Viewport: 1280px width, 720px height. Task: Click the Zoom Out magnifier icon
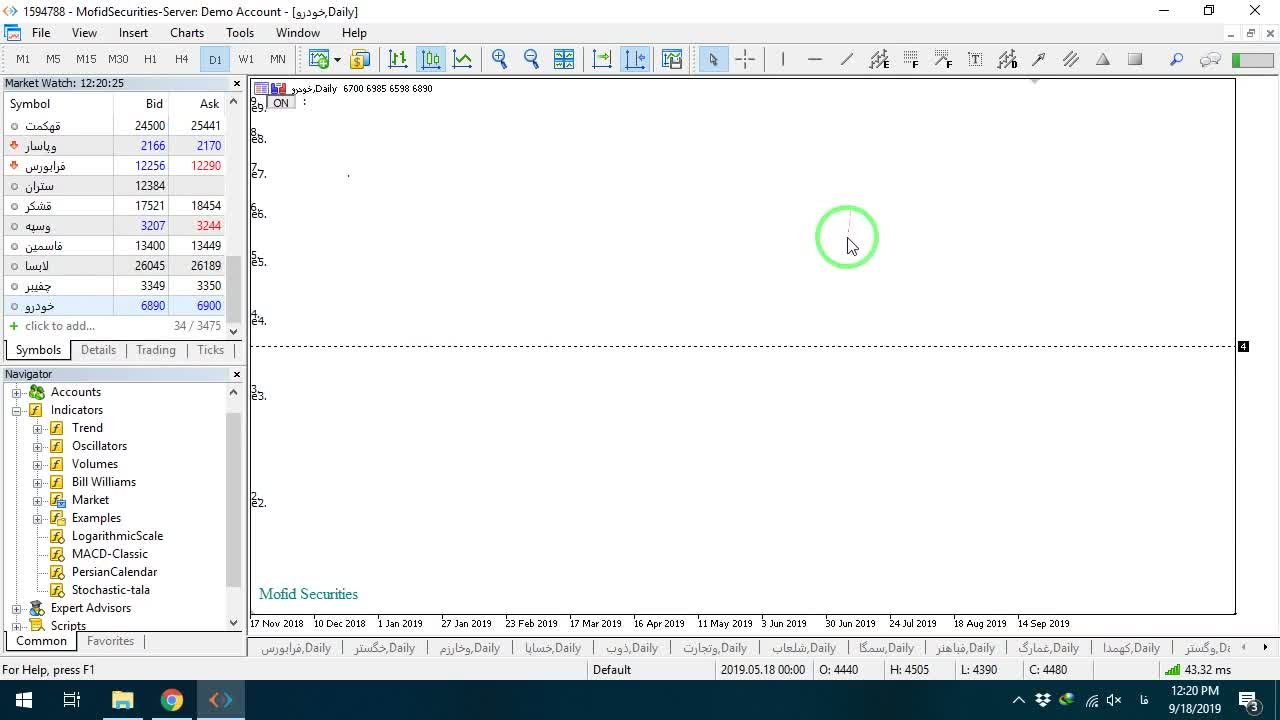click(532, 60)
